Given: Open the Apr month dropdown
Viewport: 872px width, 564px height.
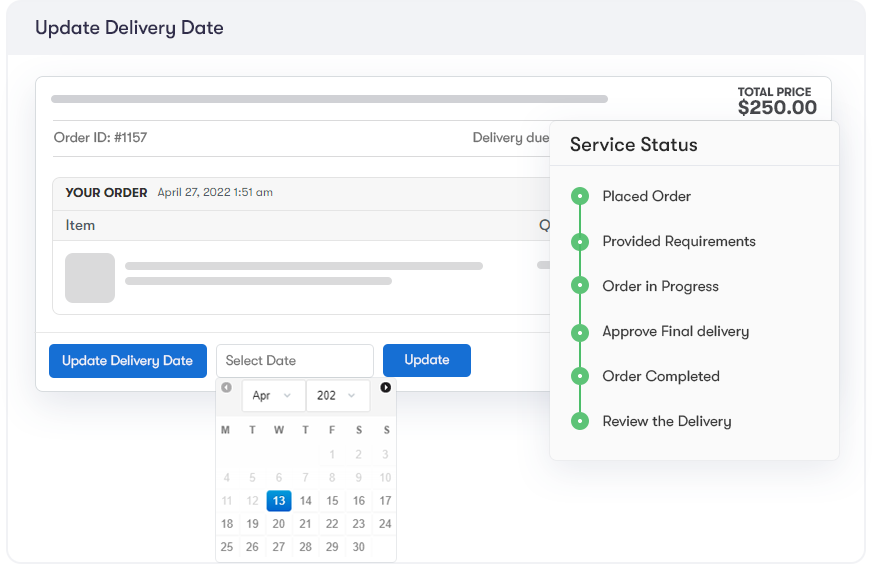Looking at the screenshot, I should [274, 395].
